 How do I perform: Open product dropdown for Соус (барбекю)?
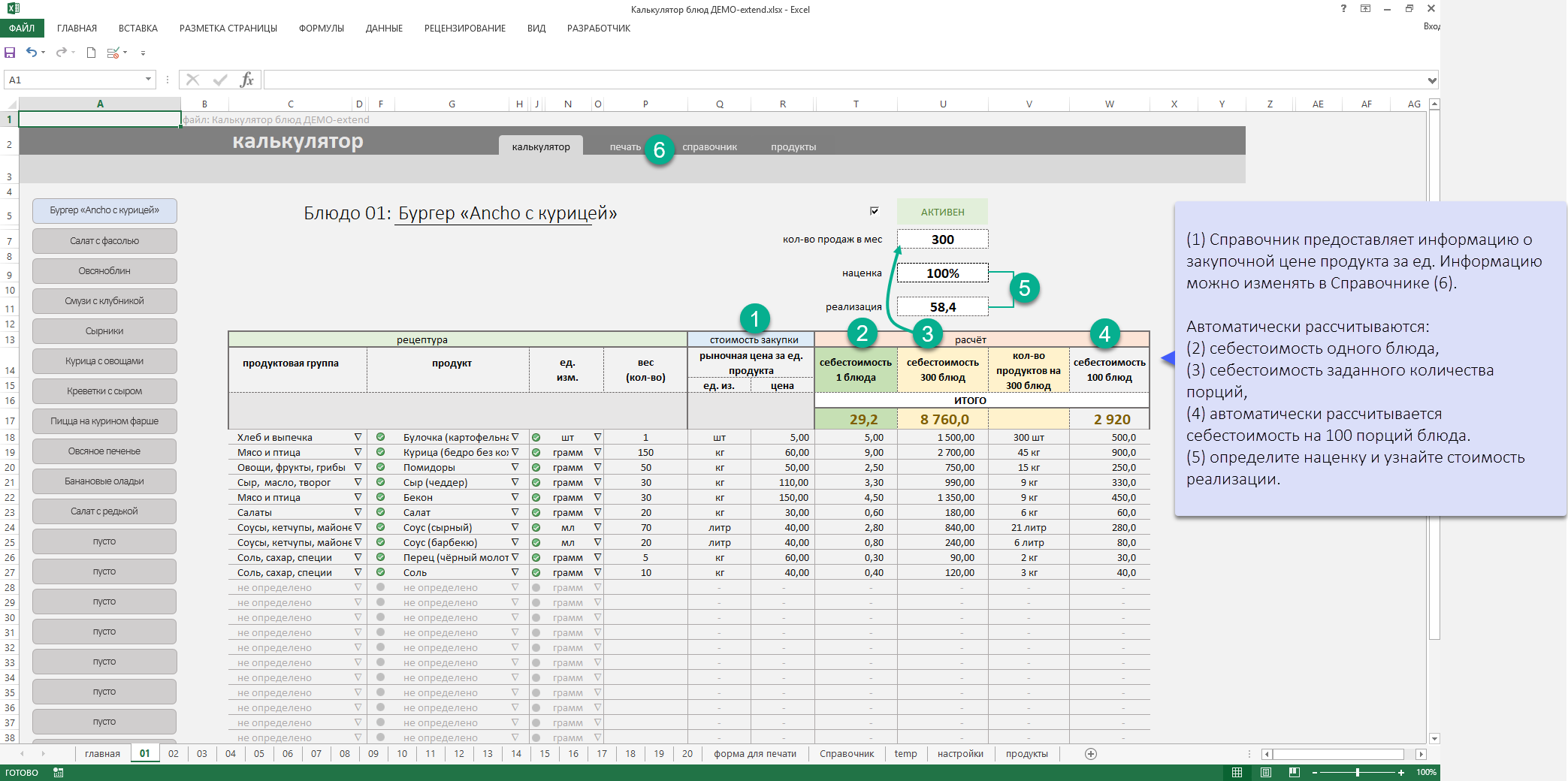point(515,542)
